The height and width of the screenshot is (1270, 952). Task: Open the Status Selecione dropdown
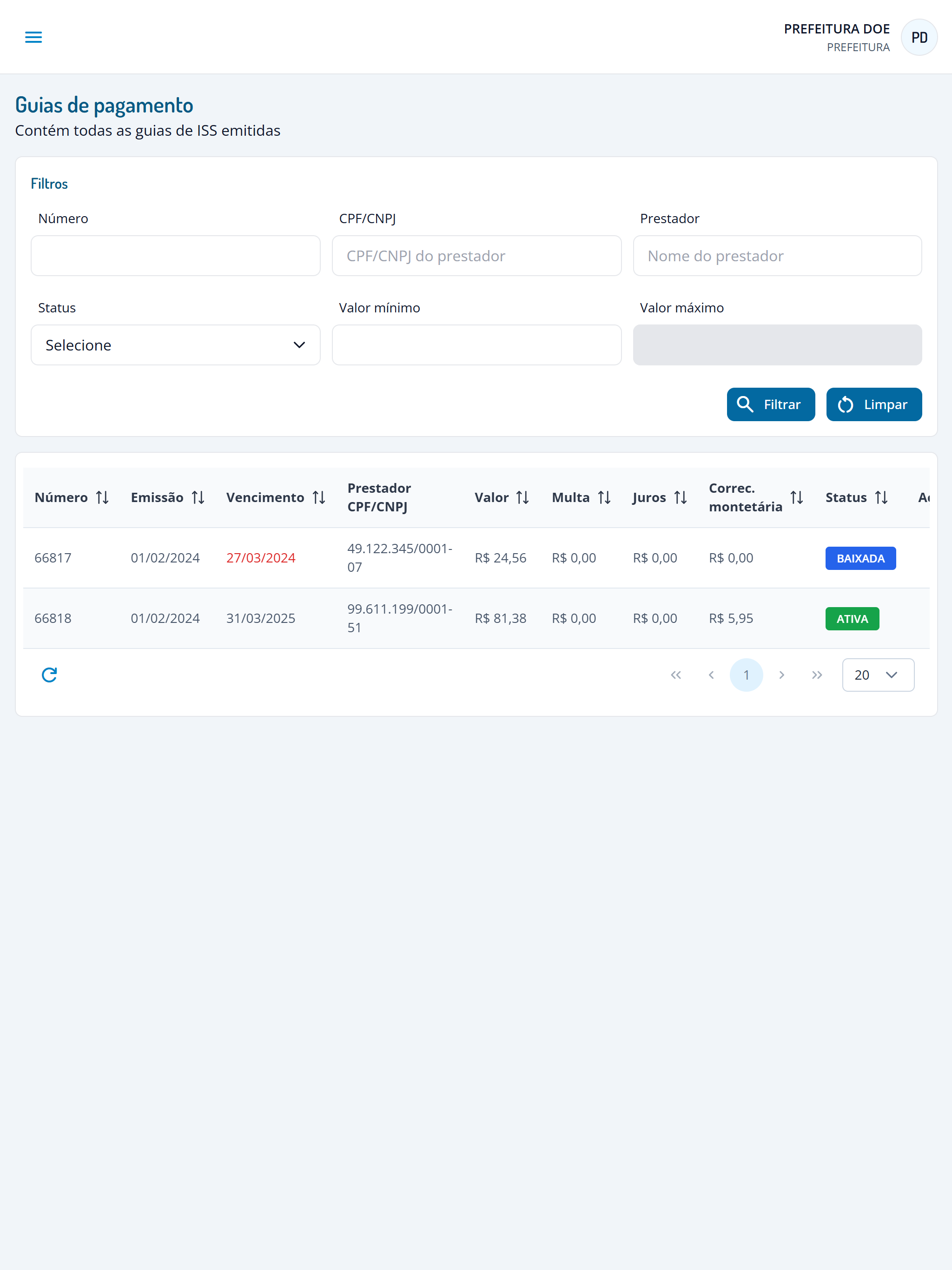[x=176, y=345]
